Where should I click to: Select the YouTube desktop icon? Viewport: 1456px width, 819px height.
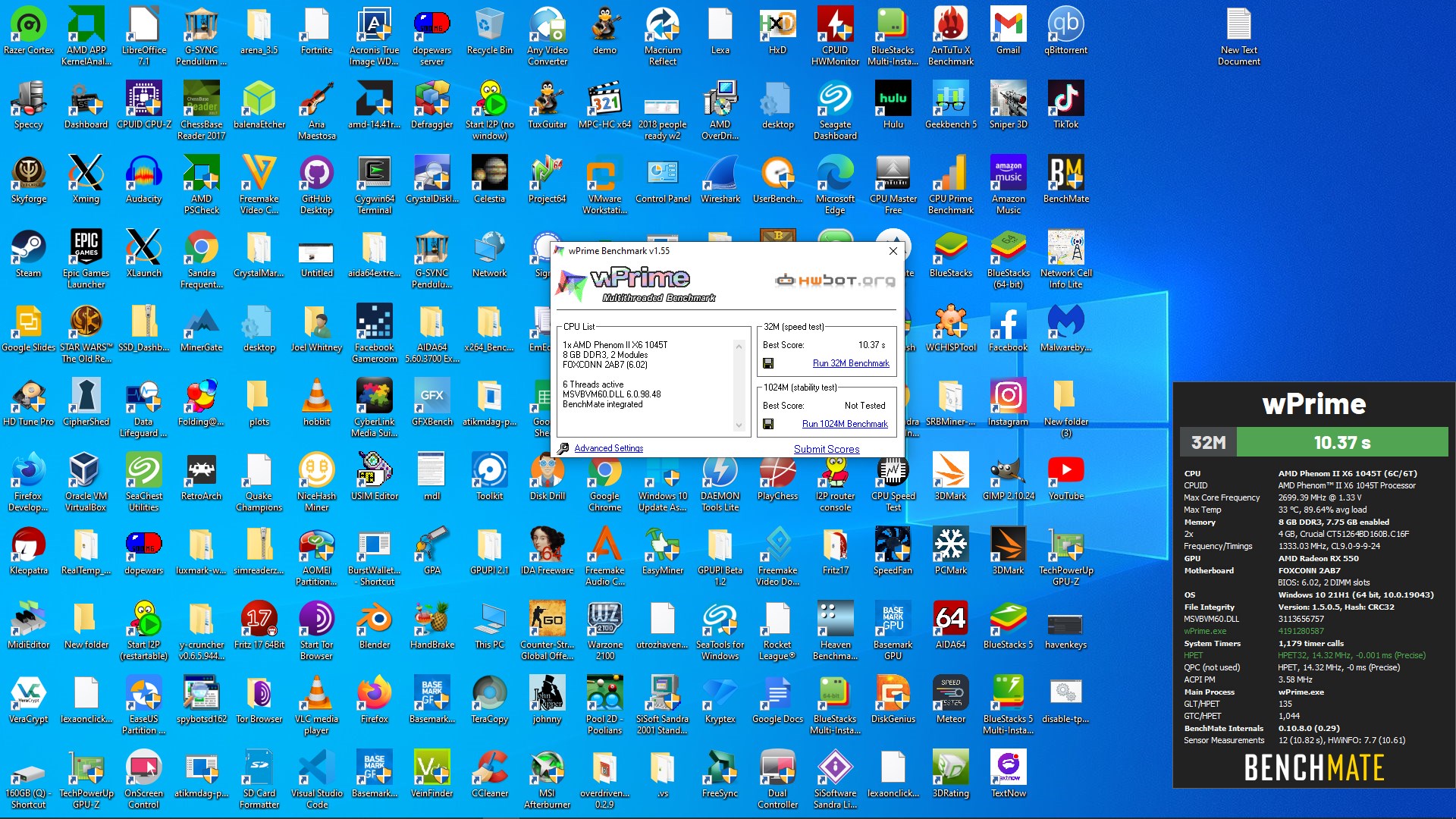pyautogui.click(x=1066, y=478)
